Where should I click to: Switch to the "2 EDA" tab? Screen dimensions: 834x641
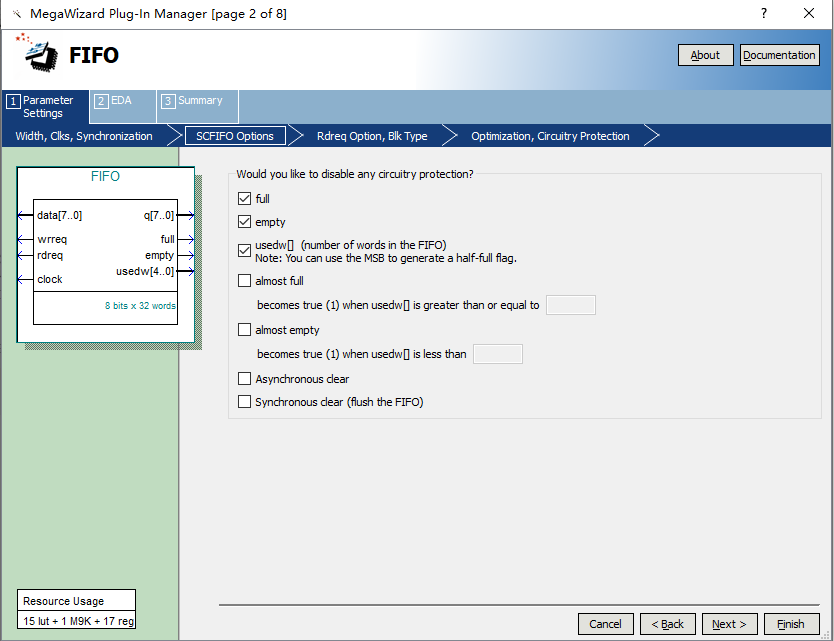pos(121,105)
